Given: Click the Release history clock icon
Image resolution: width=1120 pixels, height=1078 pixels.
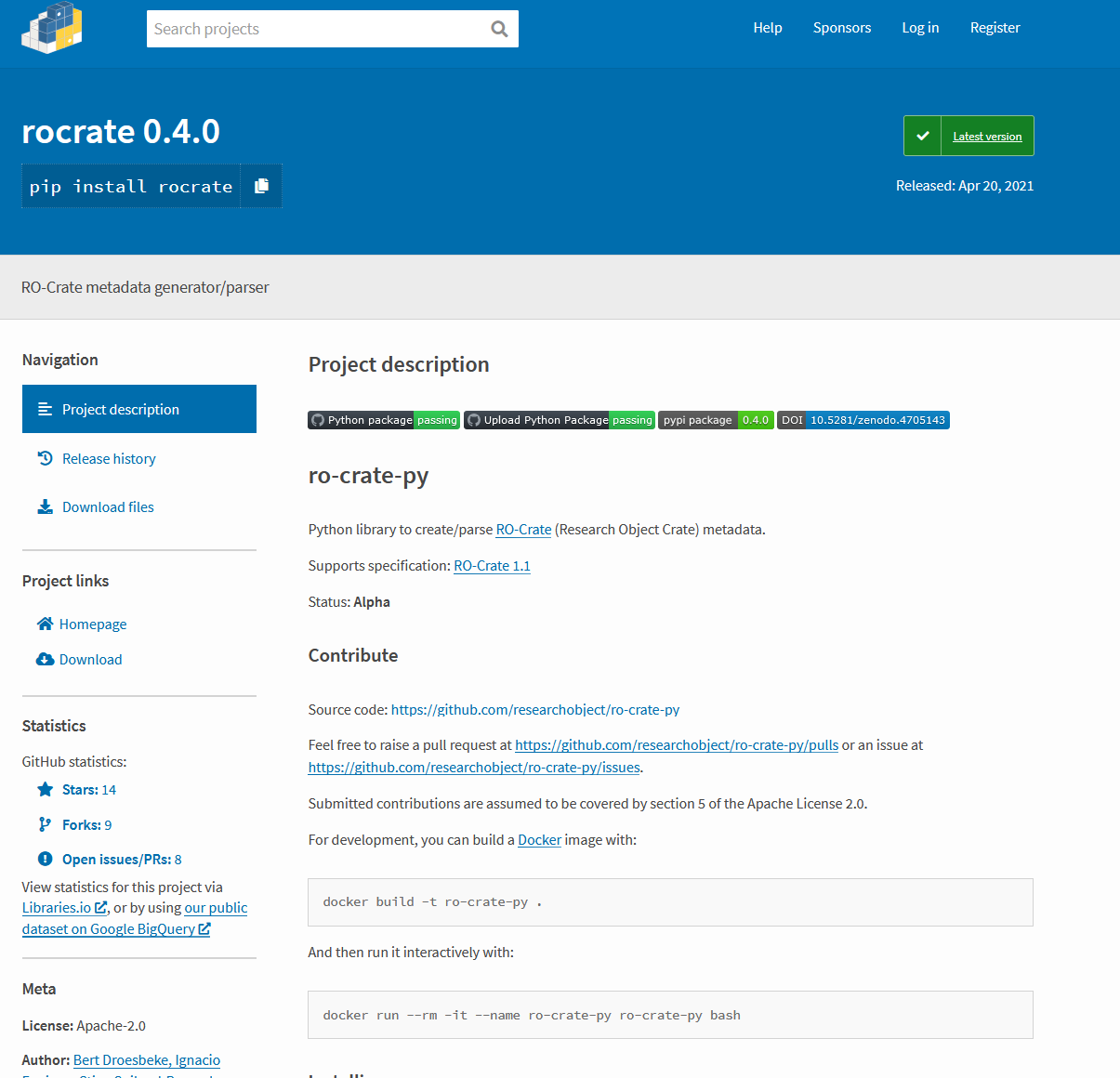Looking at the screenshot, I should pos(45,458).
